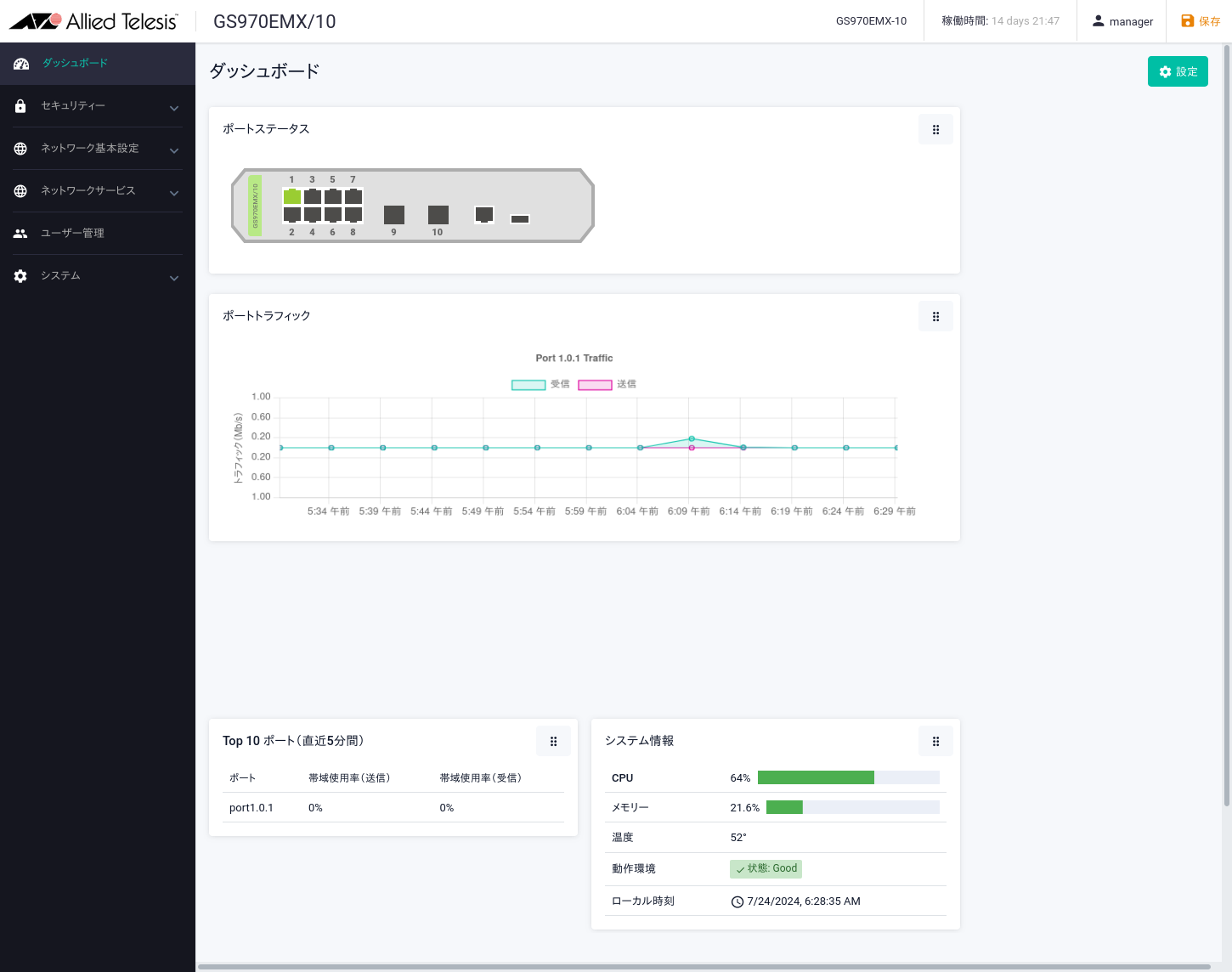Click the 稼働時間 uptime text
Image resolution: width=1232 pixels, height=972 pixels.
coord(1000,21)
